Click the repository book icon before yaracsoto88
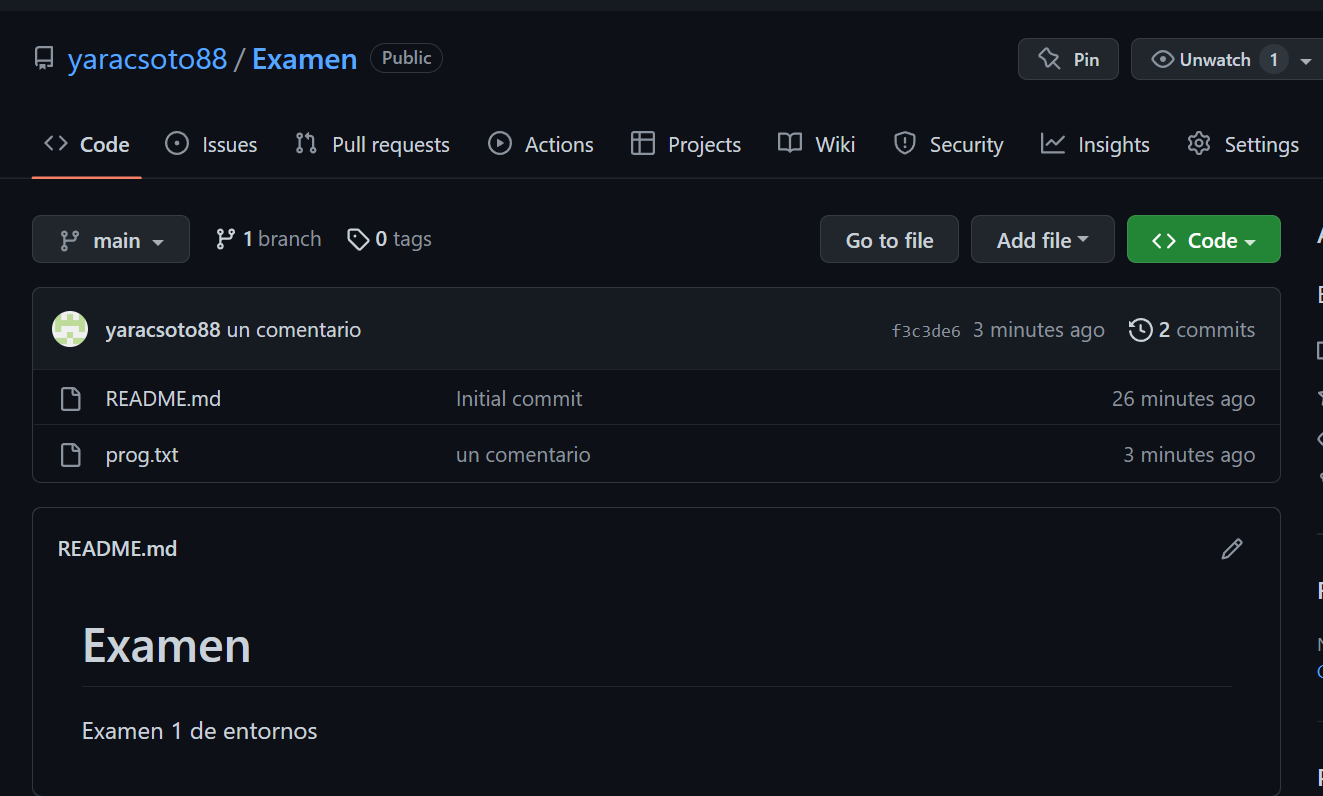Viewport: 1323px width, 796px height. pos(43,58)
